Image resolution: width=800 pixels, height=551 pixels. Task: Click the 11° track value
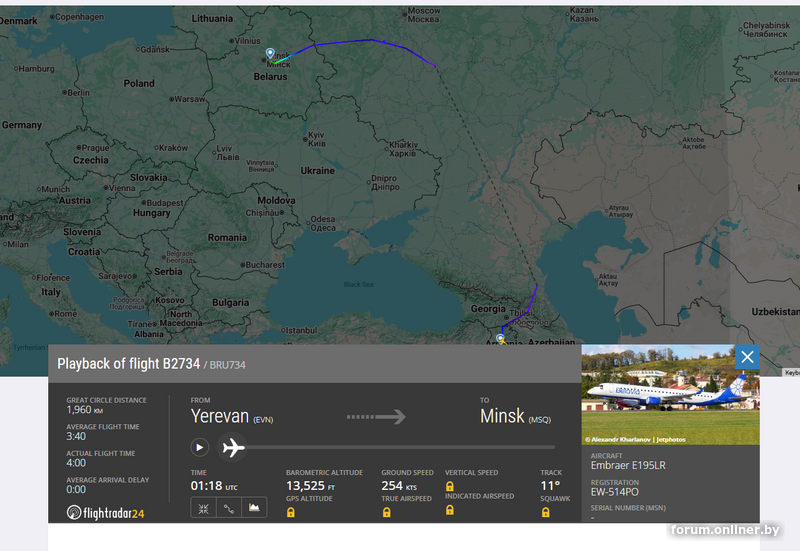click(551, 486)
